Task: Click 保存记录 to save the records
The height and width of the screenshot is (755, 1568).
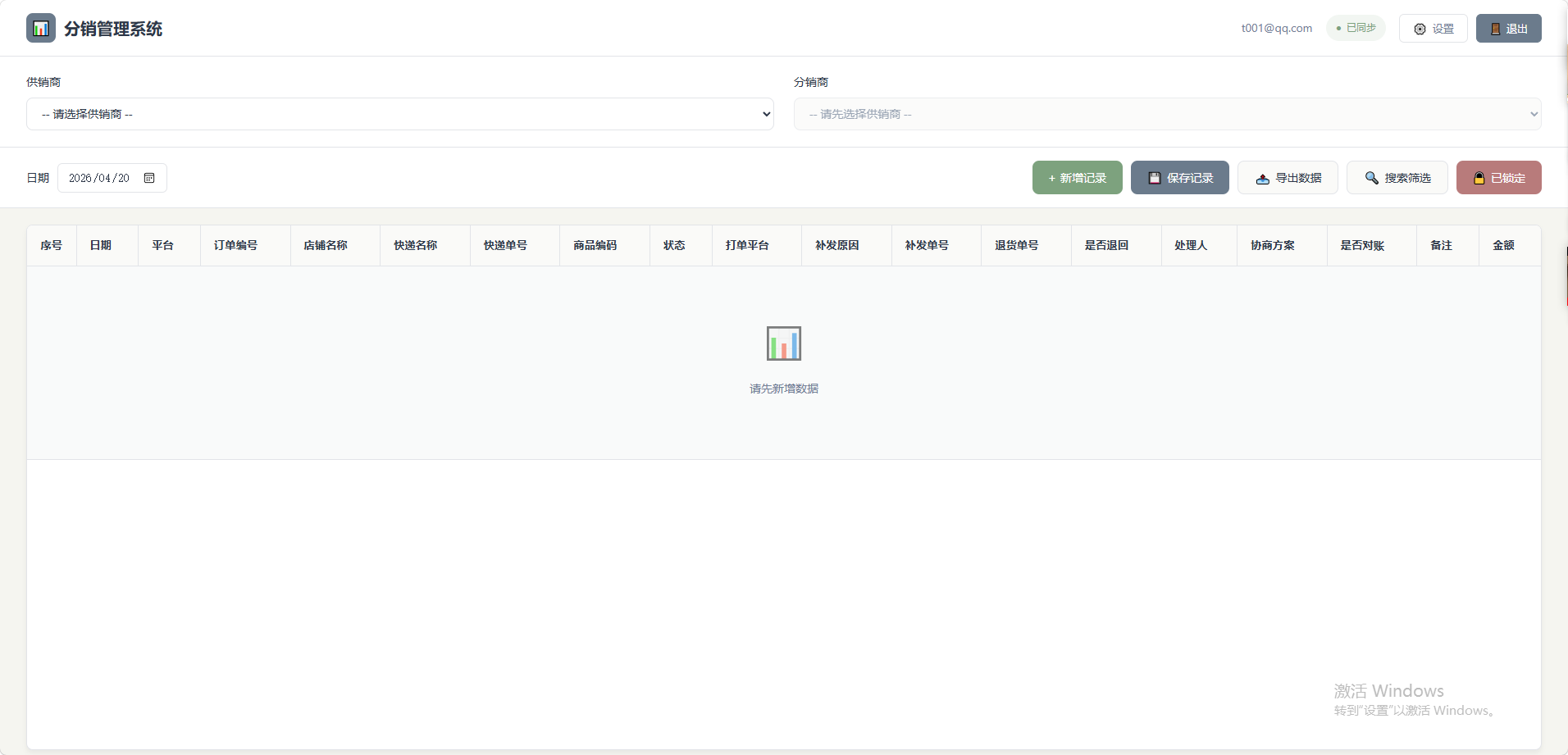Action: pos(1179,178)
